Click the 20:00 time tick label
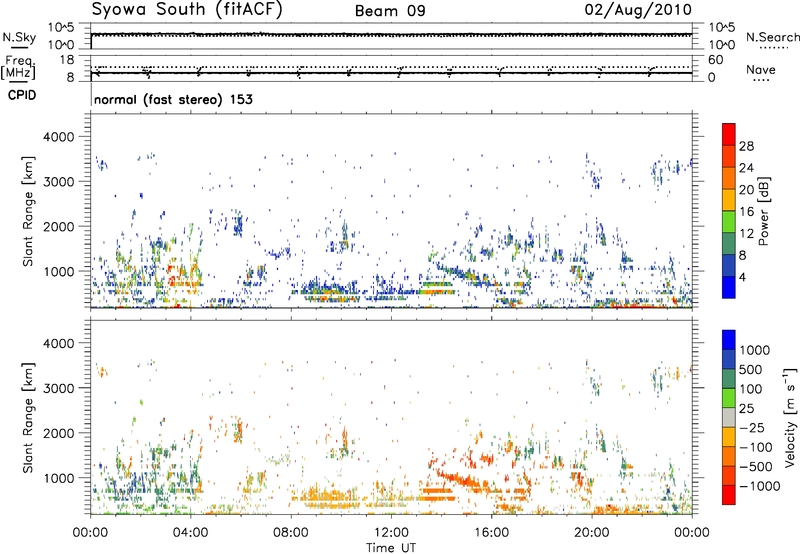The width and height of the screenshot is (800, 554). (x=592, y=533)
